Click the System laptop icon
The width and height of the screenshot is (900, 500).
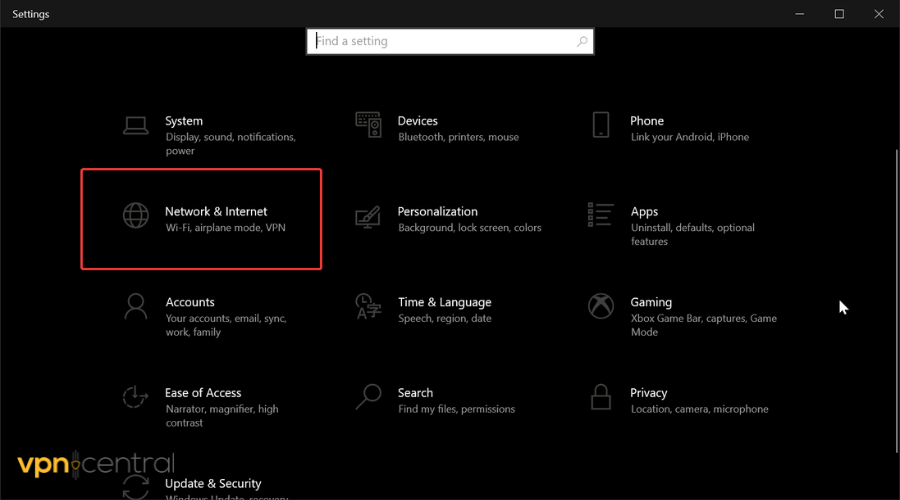(135, 125)
